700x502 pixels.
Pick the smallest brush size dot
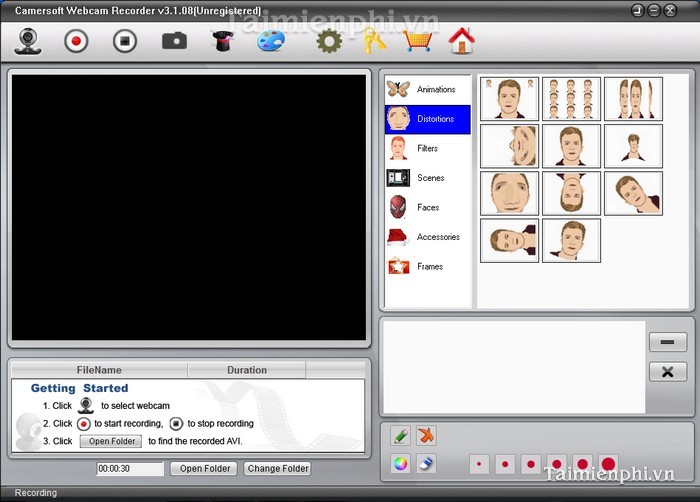(x=479, y=464)
